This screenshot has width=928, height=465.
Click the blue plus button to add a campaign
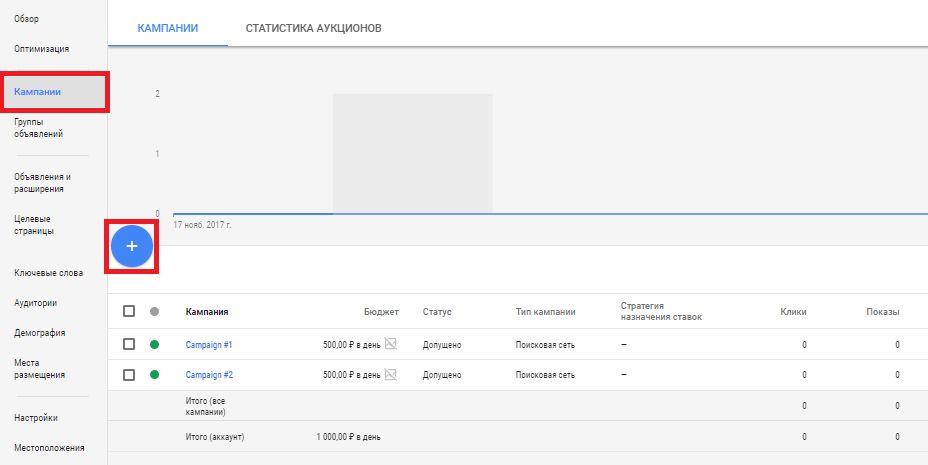131,245
